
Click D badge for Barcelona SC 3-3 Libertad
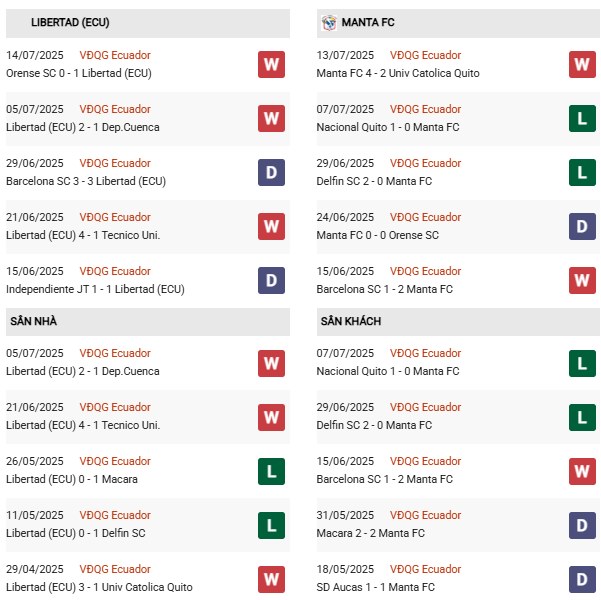271,173
